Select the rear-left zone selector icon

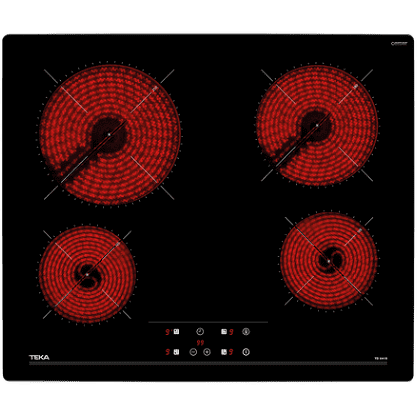(x=176, y=332)
